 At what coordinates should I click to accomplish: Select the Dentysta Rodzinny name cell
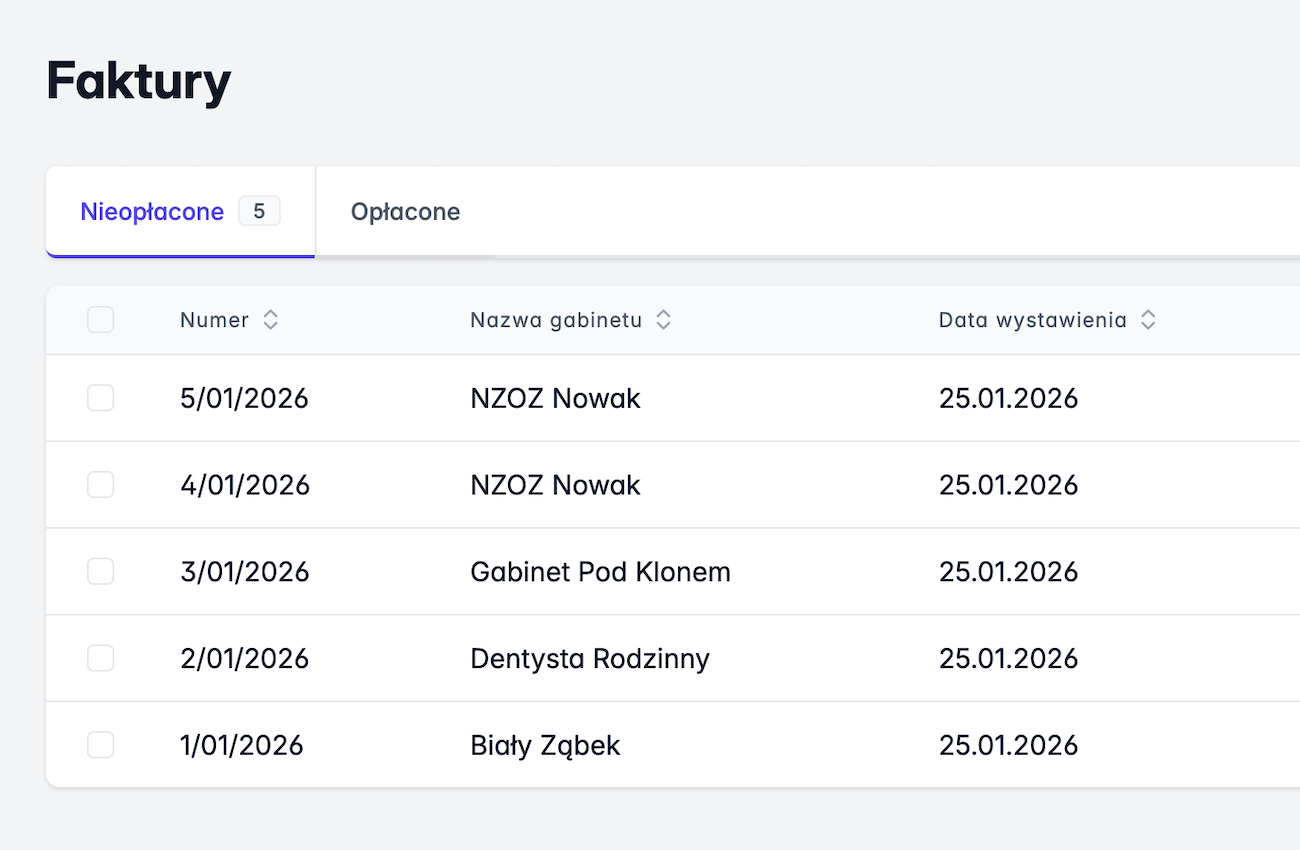click(x=589, y=658)
